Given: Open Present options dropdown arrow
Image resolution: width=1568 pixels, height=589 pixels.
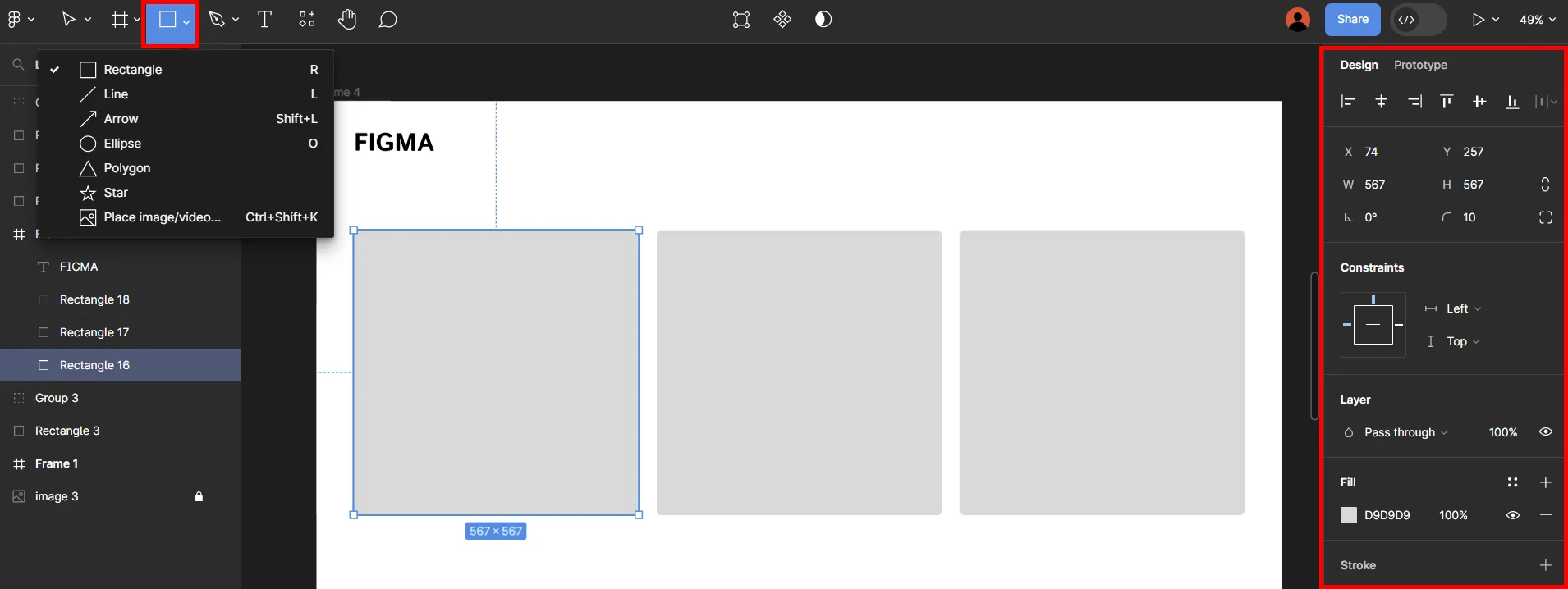Looking at the screenshot, I should point(1496,20).
